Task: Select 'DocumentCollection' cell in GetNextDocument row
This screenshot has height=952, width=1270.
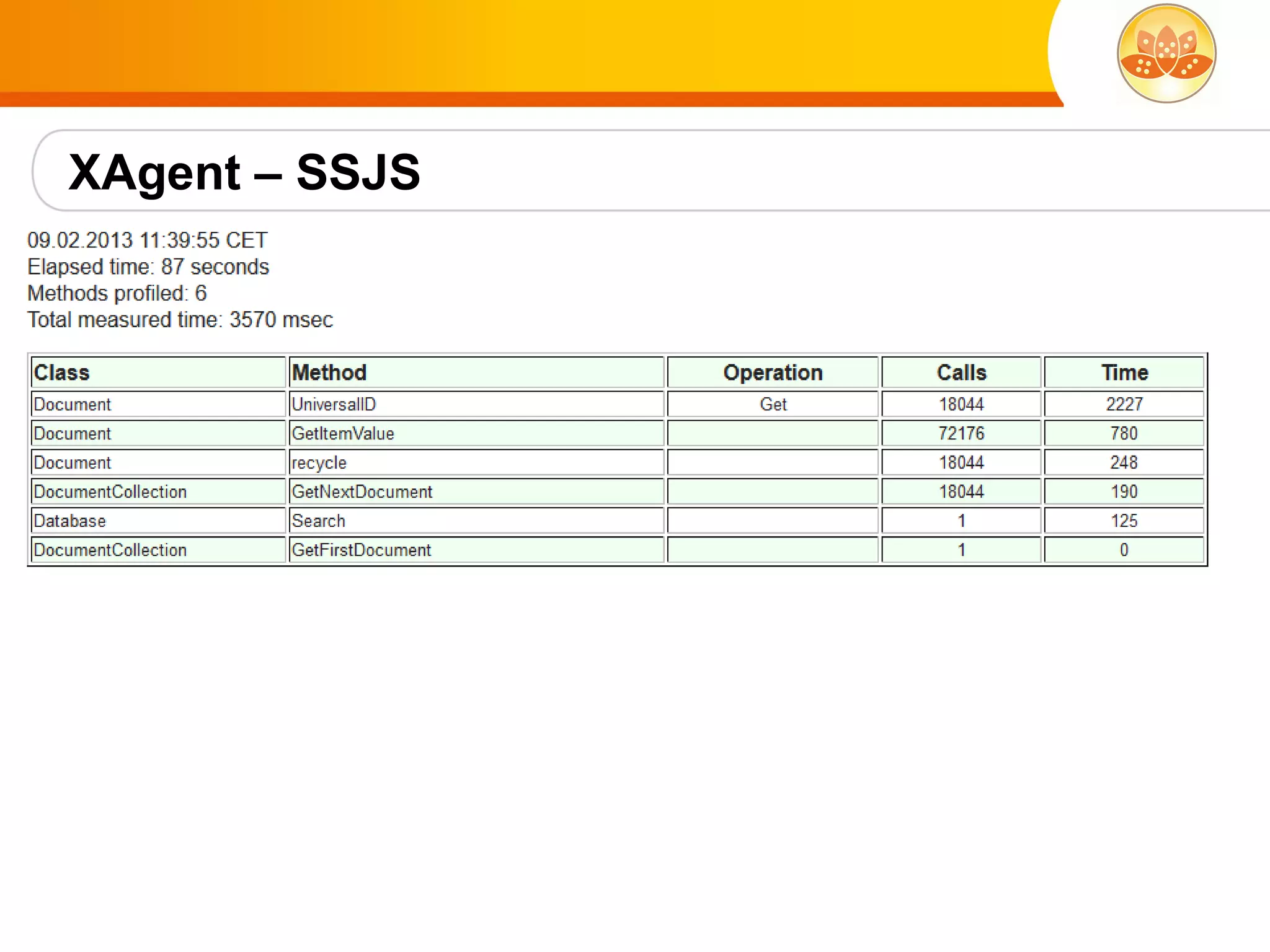Action: coord(158,491)
